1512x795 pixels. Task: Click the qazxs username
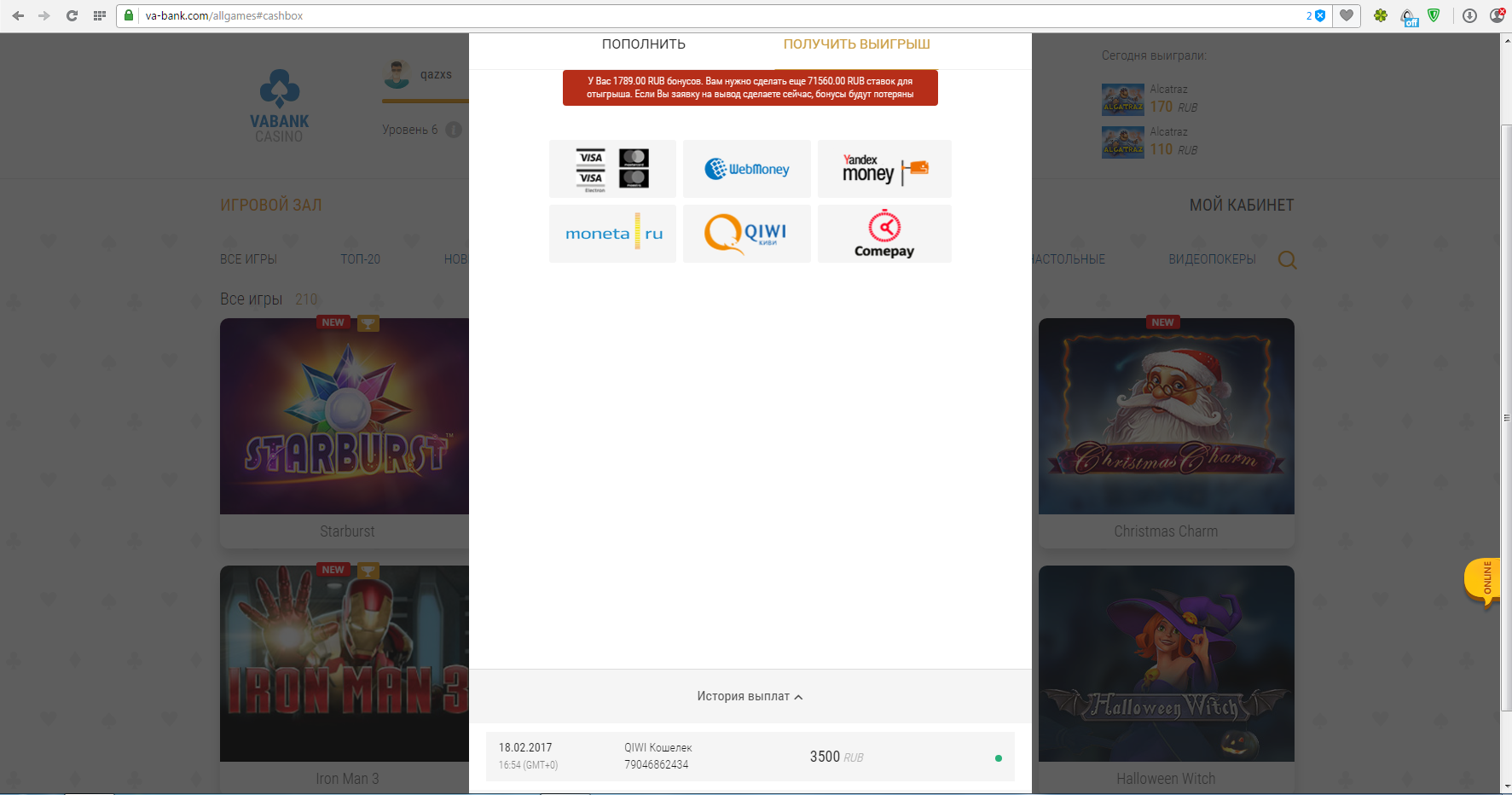[436, 74]
